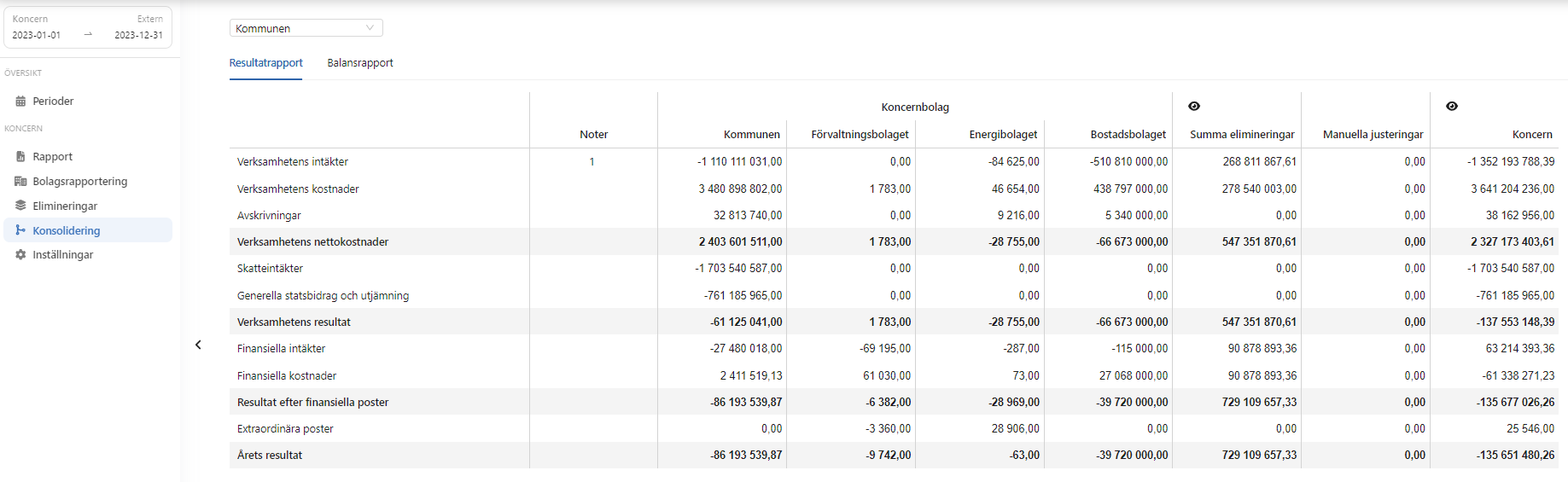Go to Elimineringar in the sidebar
The image size is (1568, 482).
tap(65, 206)
